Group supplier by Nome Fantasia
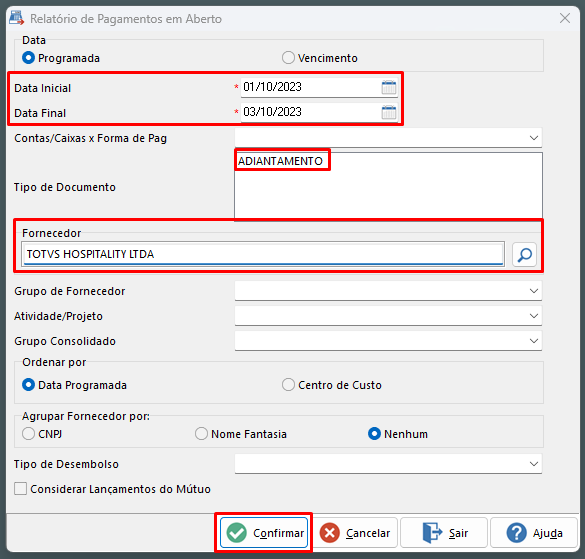The width and height of the screenshot is (585, 559). tap(201, 434)
